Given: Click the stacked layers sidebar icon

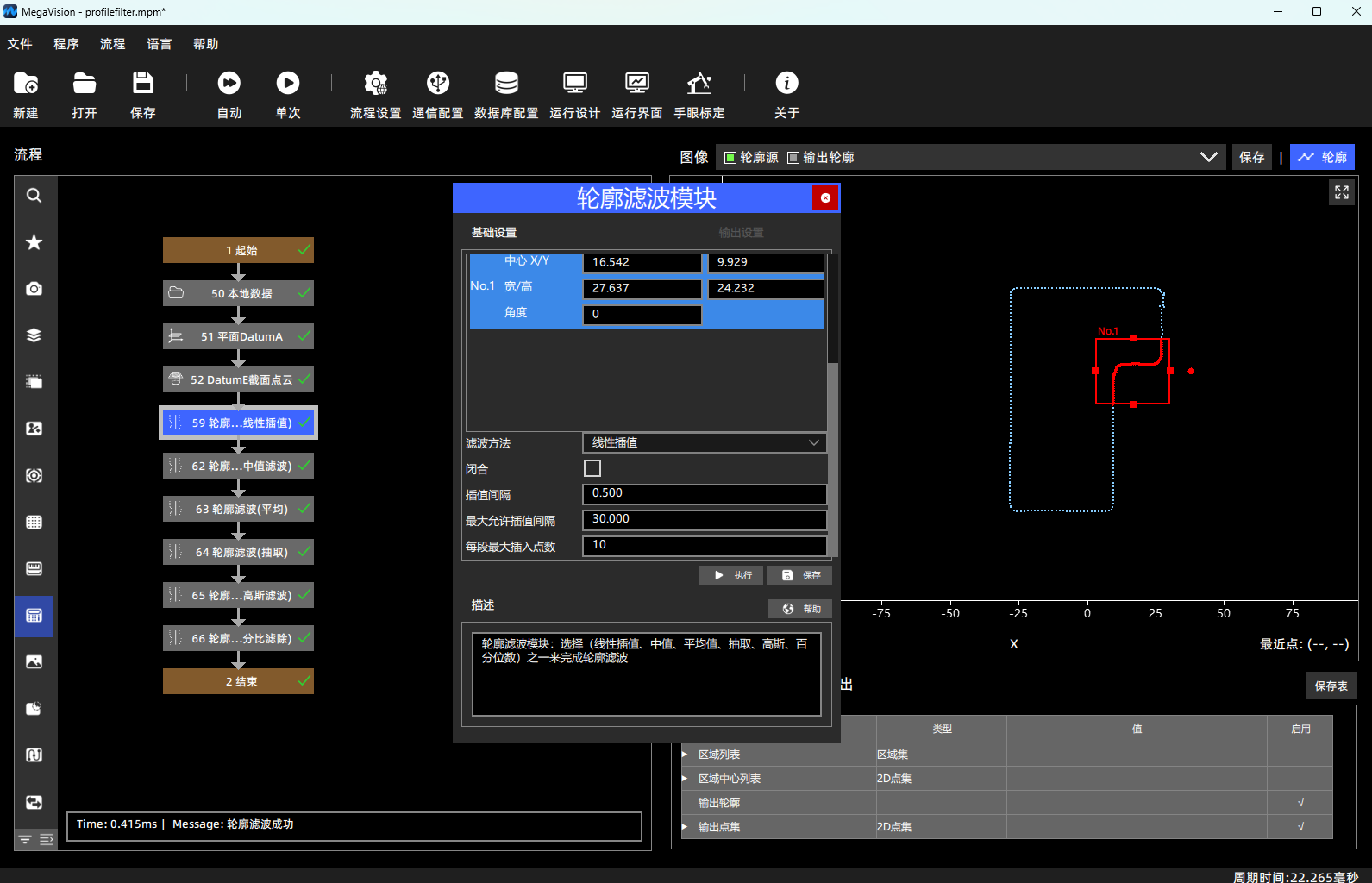Looking at the screenshot, I should click(x=34, y=335).
